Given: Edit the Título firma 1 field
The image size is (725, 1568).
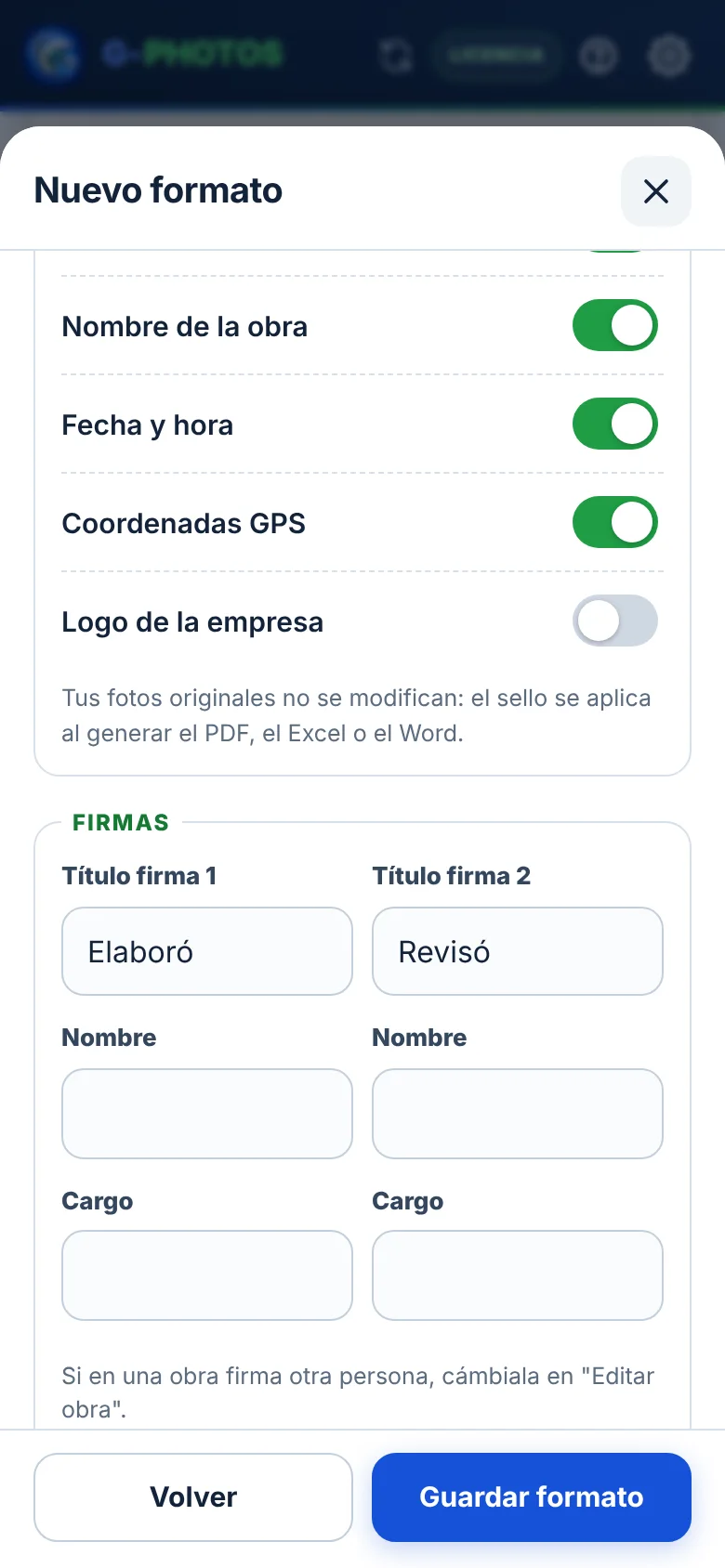Looking at the screenshot, I should click(207, 951).
